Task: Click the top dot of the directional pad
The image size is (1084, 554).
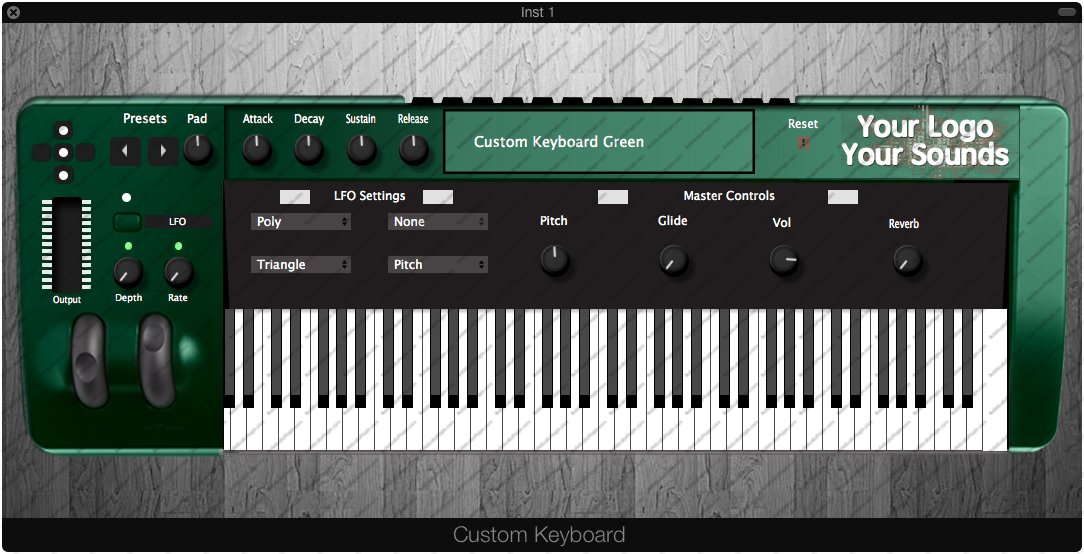Action: (x=64, y=130)
